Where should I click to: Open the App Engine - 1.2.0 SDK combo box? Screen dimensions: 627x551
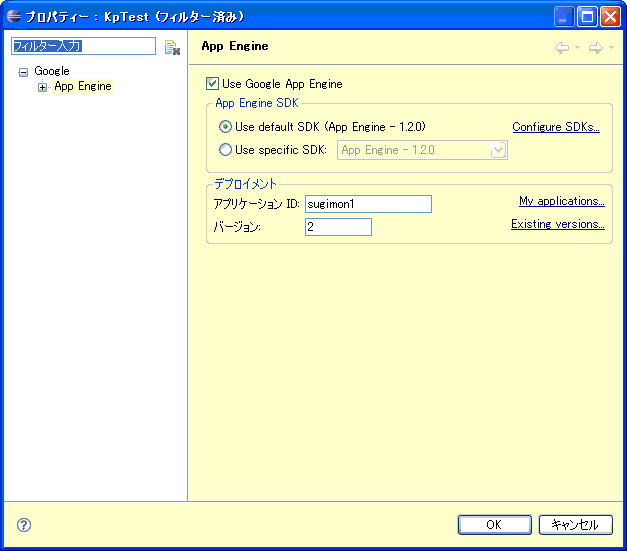[422, 150]
